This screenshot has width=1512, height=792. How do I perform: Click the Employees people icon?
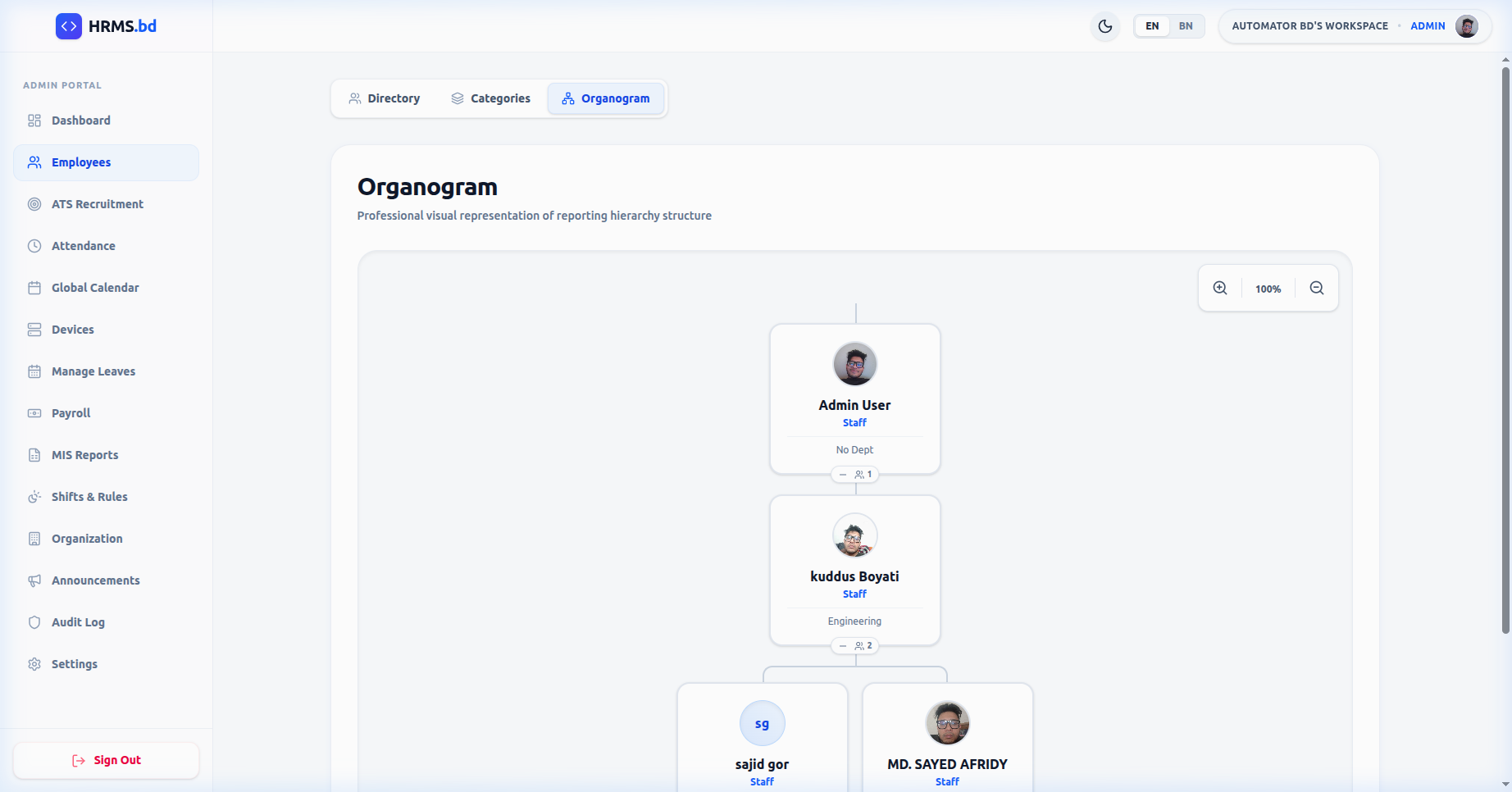coord(34,162)
